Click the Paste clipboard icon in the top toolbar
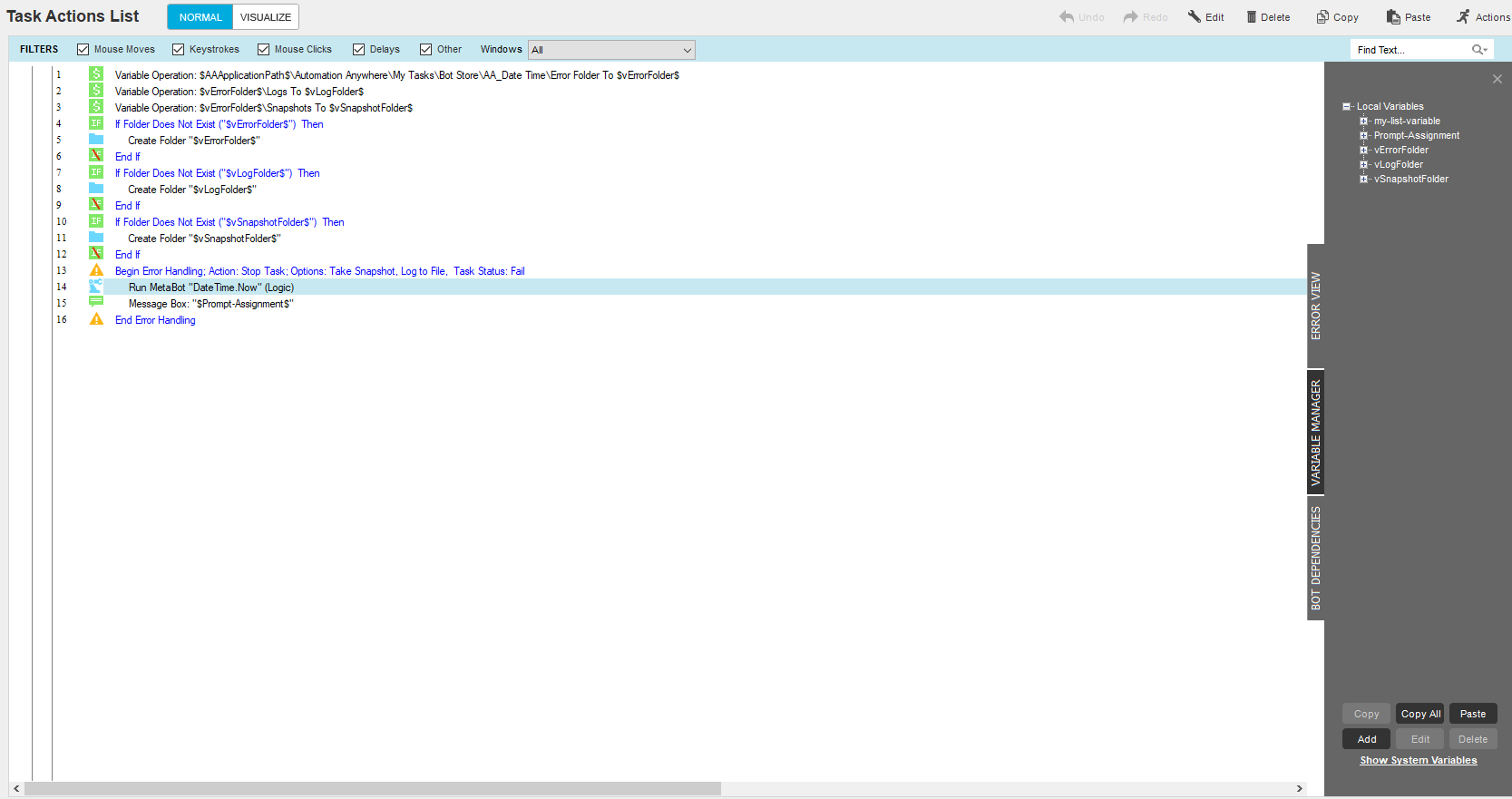 (x=1393, y=17)
